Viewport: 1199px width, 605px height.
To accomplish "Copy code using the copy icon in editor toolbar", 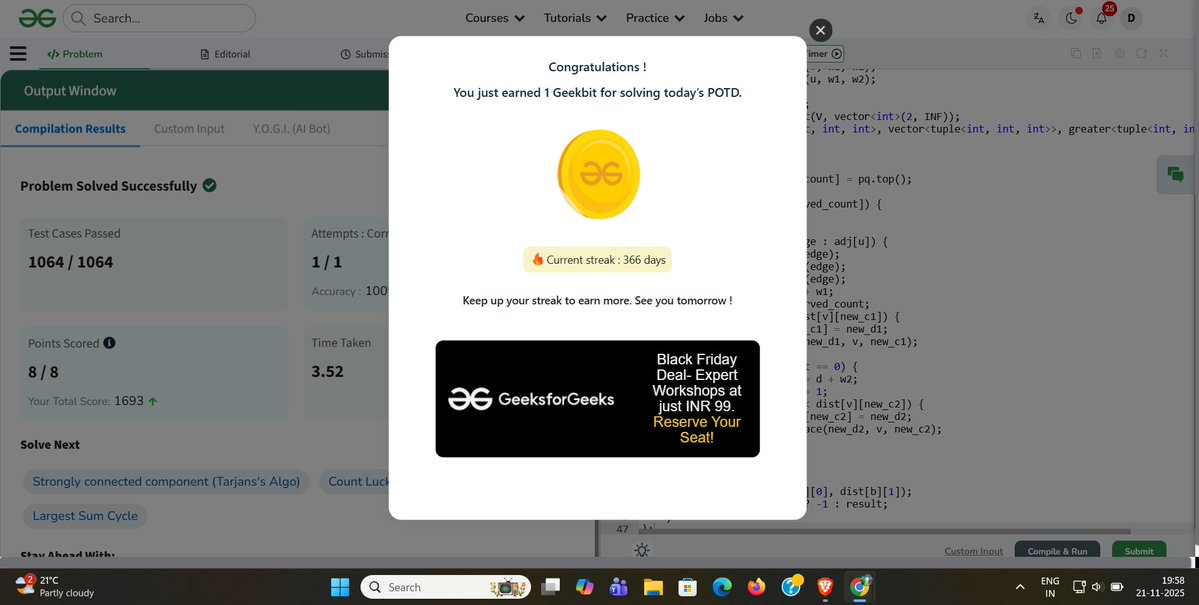I will 1076,53.
